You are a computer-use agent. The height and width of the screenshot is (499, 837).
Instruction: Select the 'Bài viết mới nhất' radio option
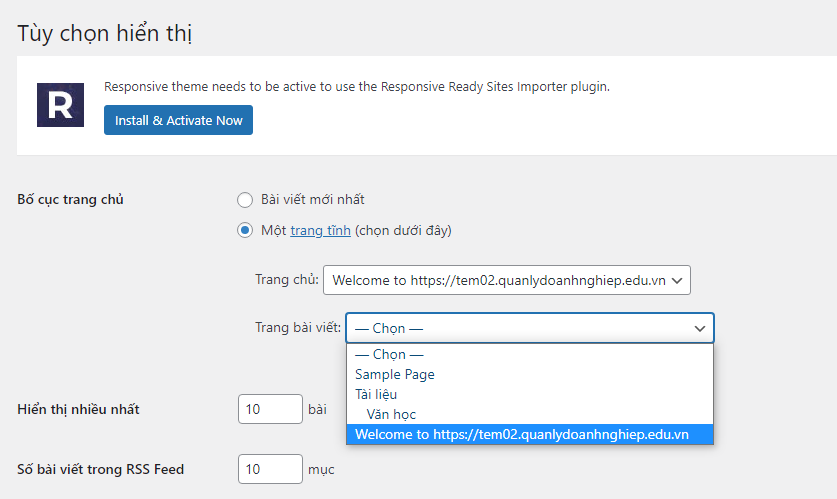[x=245, y=199]
